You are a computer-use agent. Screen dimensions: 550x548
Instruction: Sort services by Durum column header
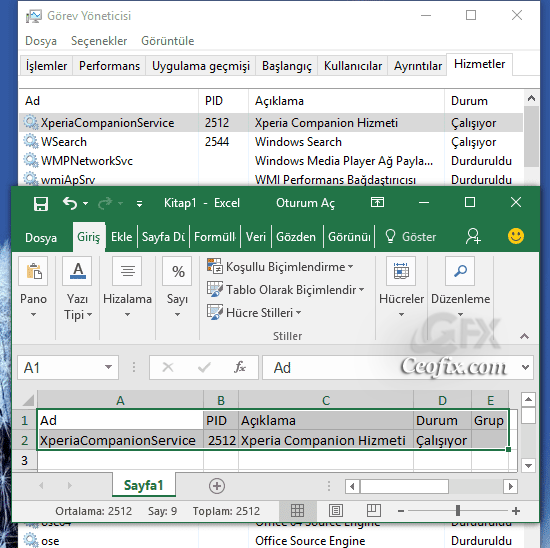point(484,101)
